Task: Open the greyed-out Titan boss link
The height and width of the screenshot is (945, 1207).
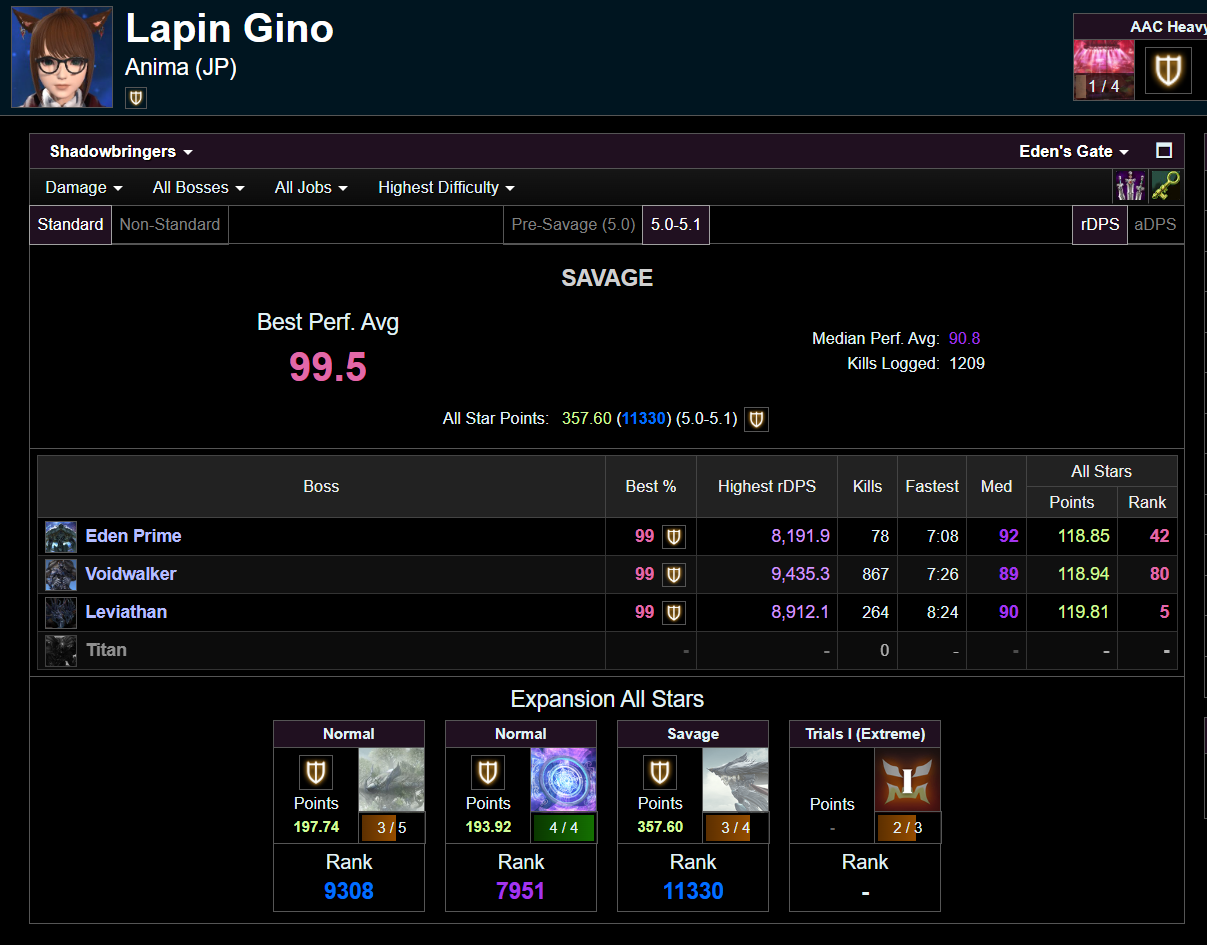Action: point(106,650)
